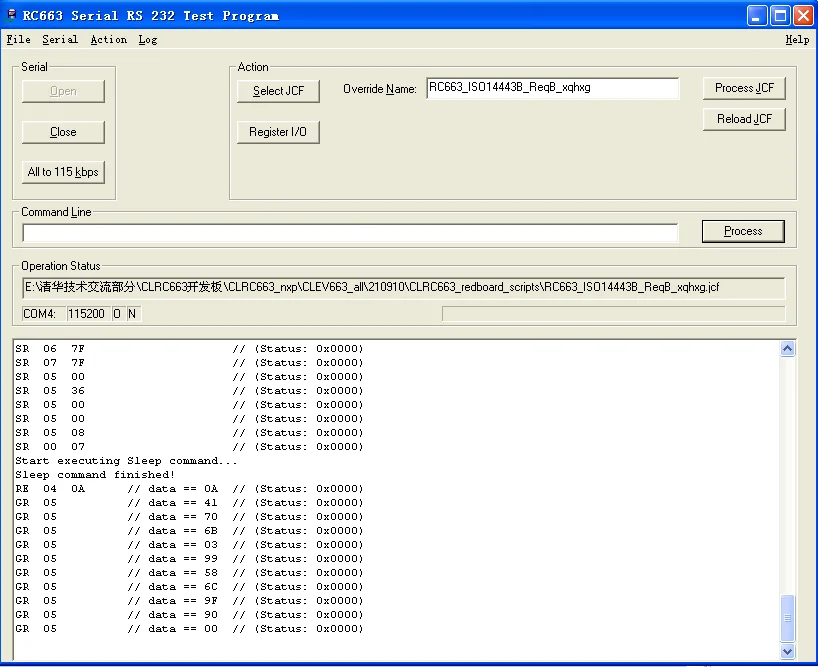
Task: Minimize the RC663 test program window
Action: 756,16
